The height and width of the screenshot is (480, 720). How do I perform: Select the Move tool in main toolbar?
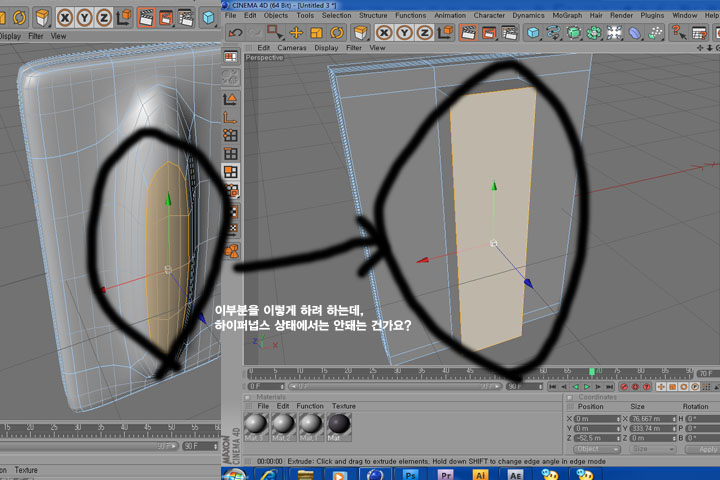click(x=296, y=33)
